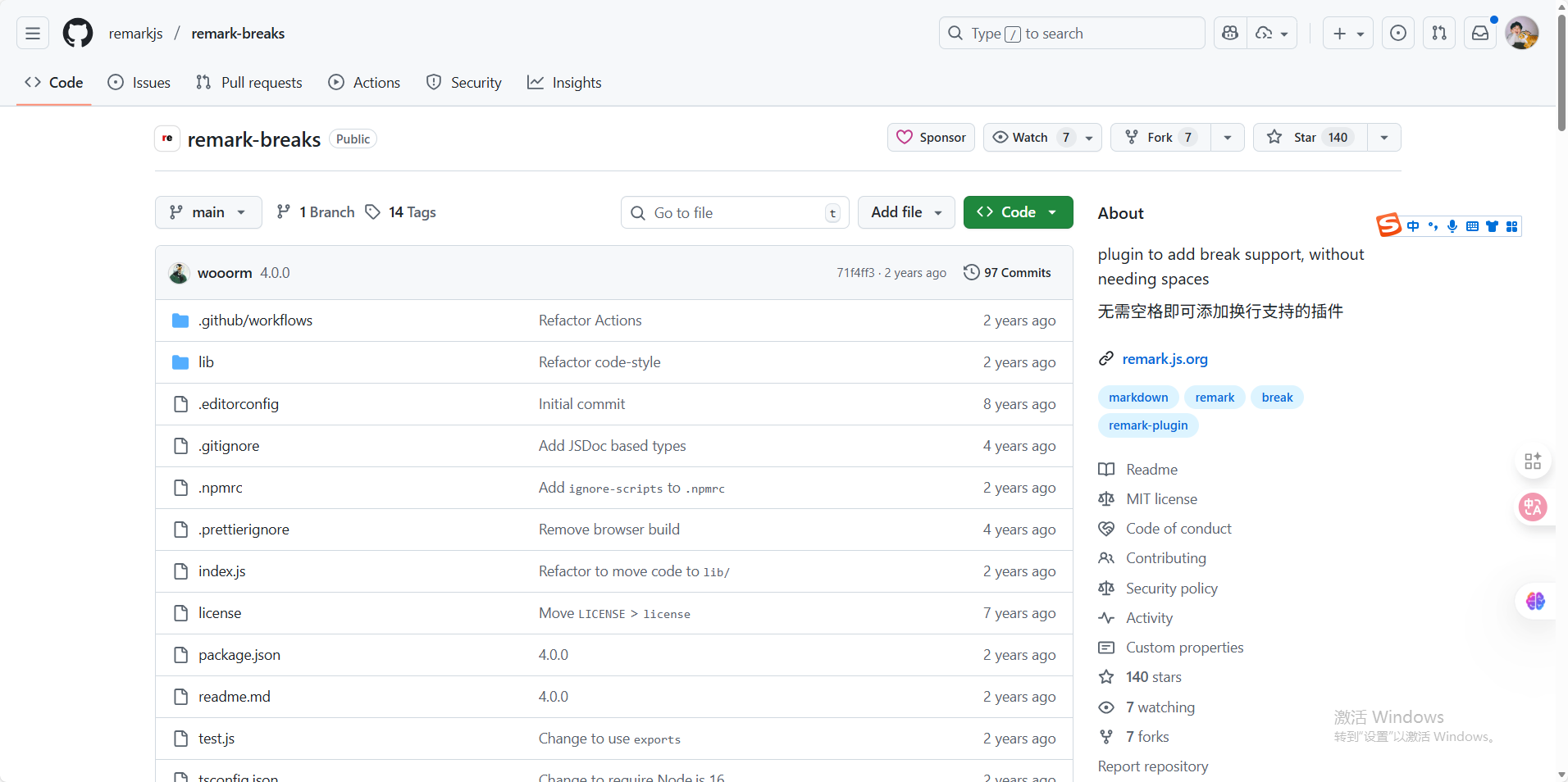Fork the repository with Fork button
This screenshot has height=782, width=1568.
click(x=1160, y=138)
